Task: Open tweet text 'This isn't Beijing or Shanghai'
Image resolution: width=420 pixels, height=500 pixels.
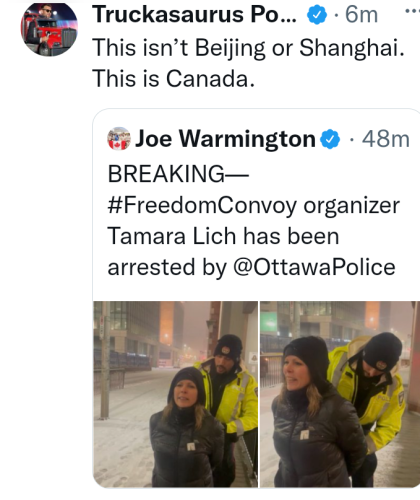Action: pos(249,48)
